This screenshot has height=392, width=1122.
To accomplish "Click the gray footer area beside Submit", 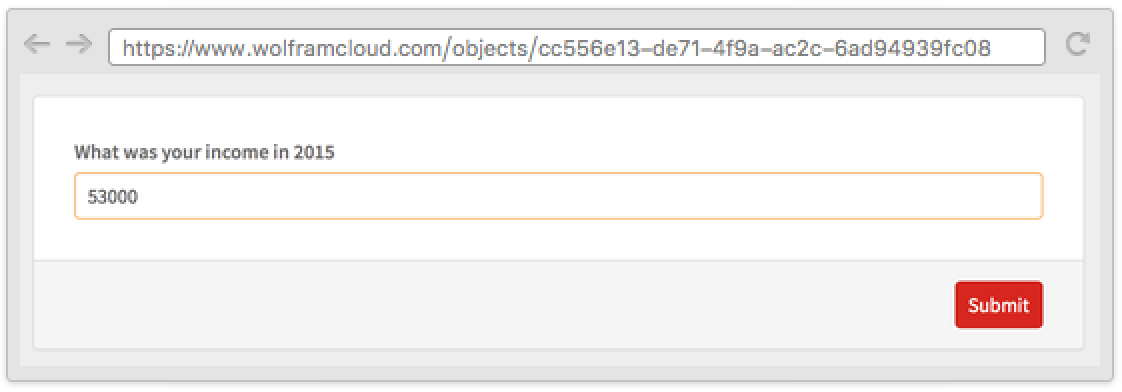I will [494, 305].
